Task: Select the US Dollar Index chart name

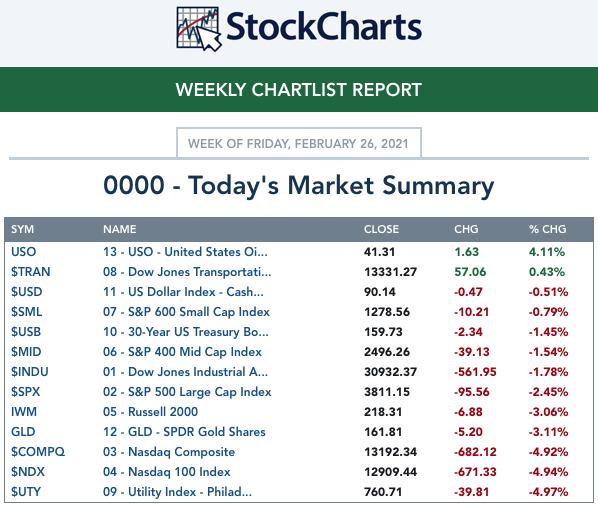Action: click(183, 292)
